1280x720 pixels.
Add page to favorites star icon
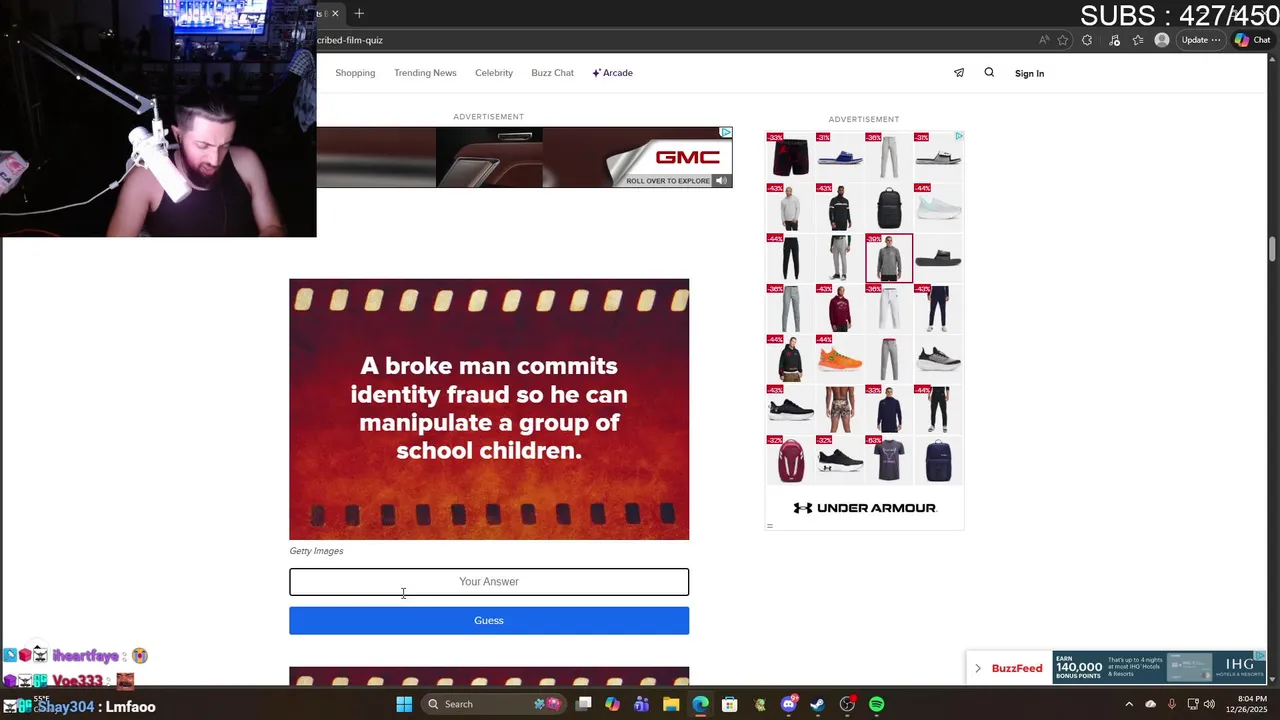(x=1063, y=40)
